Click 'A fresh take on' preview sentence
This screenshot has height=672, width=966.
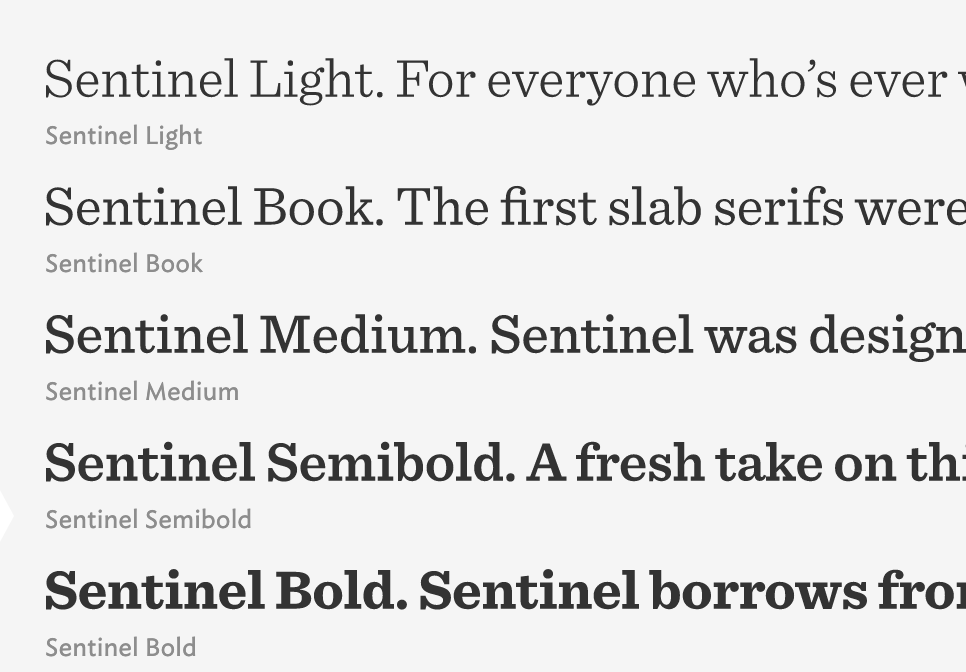(x=746, y=464)
